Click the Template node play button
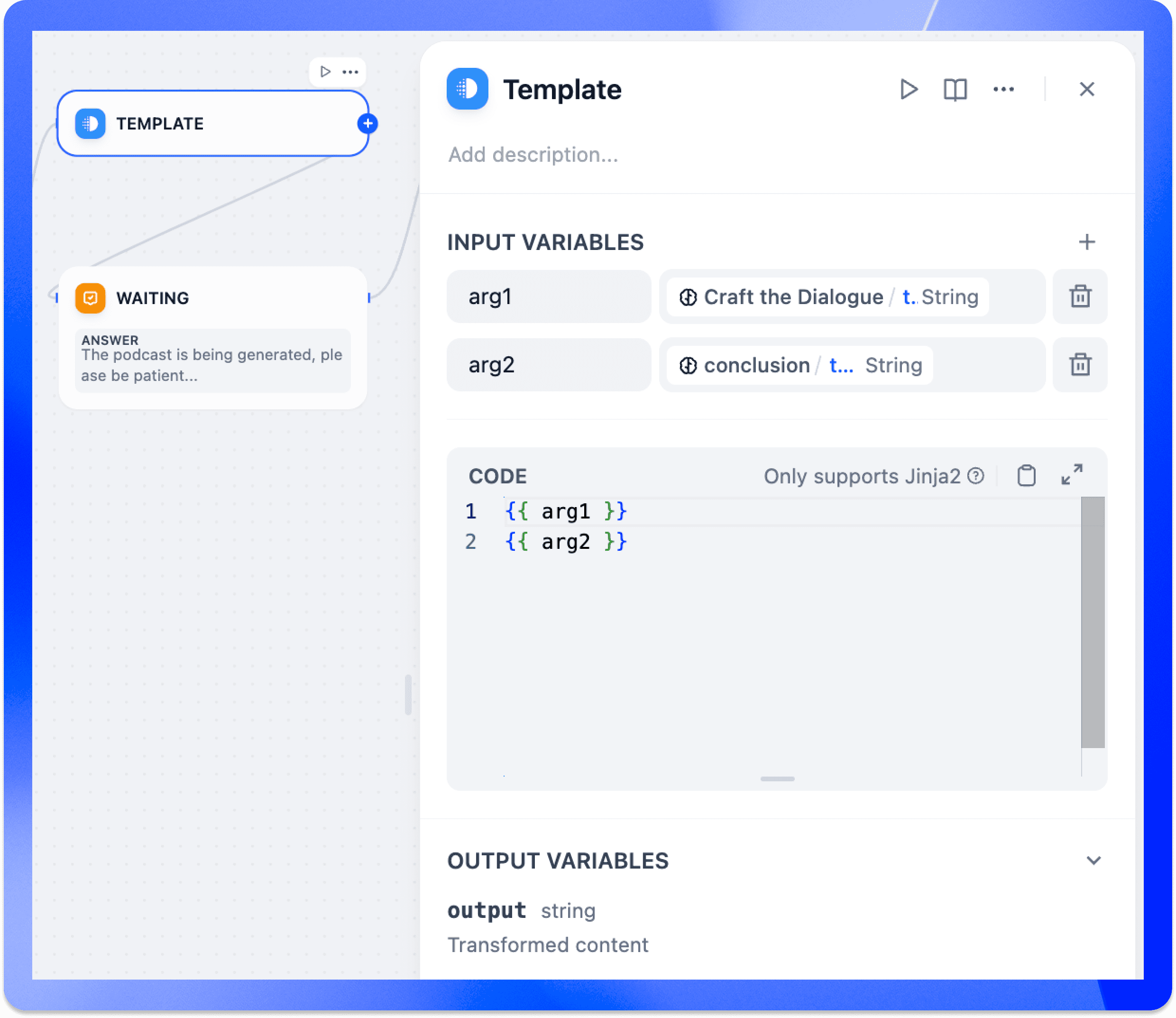Viewport: 1176px width, 1018px height. click(907, 89)
